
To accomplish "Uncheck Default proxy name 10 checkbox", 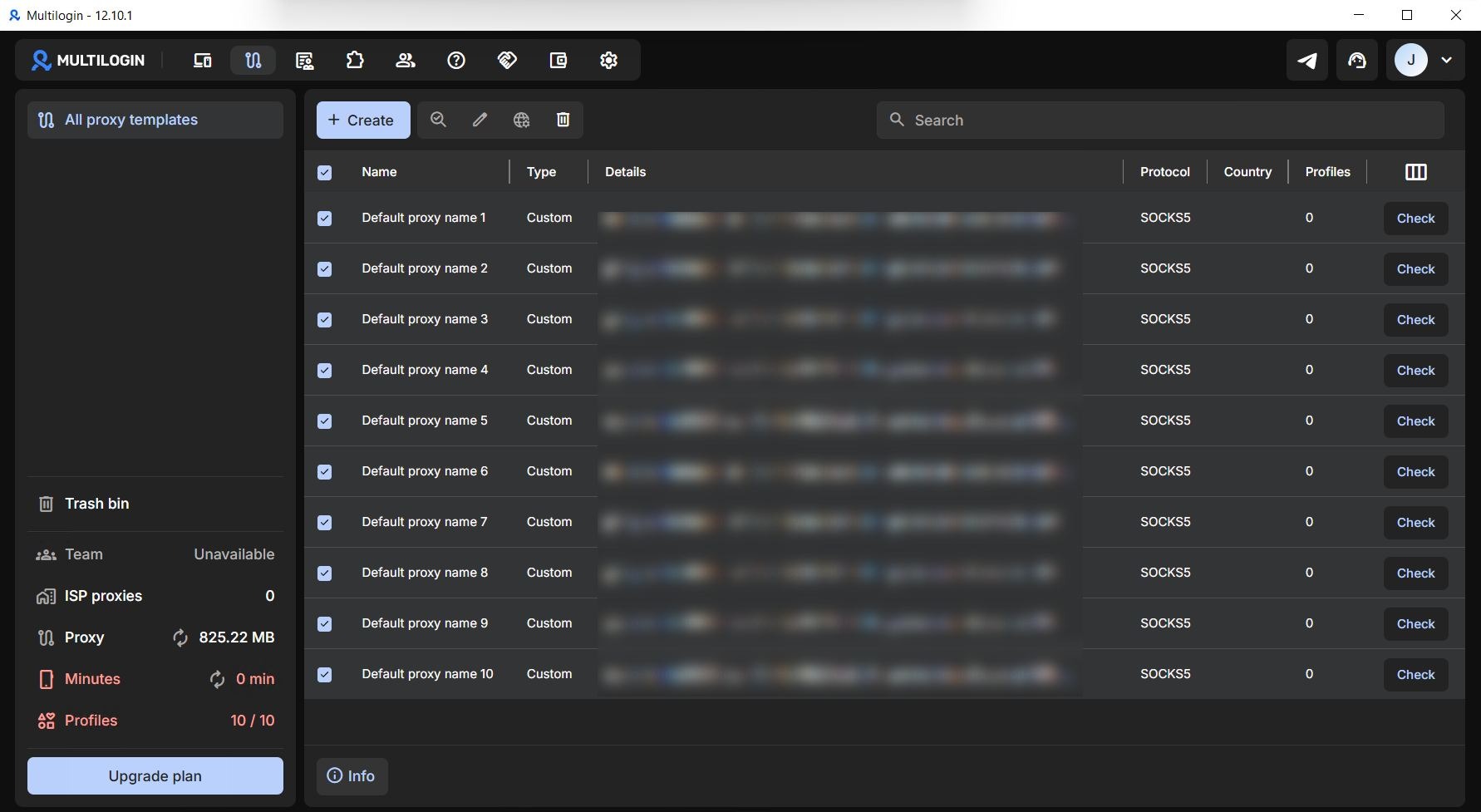I will [x=325, y=674].
